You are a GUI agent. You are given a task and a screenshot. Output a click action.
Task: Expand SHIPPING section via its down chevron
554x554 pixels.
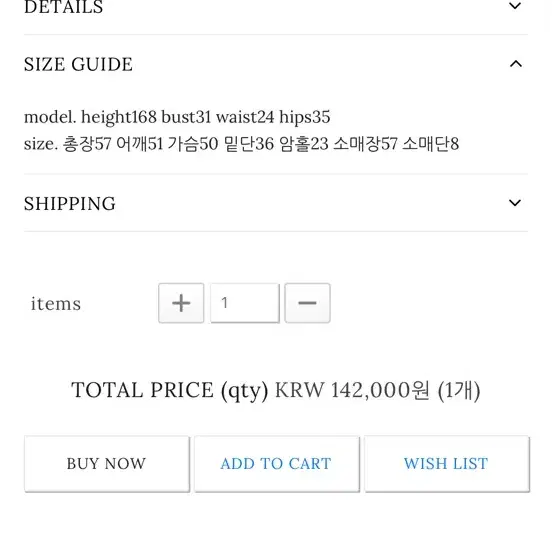[x=515, y=203]
